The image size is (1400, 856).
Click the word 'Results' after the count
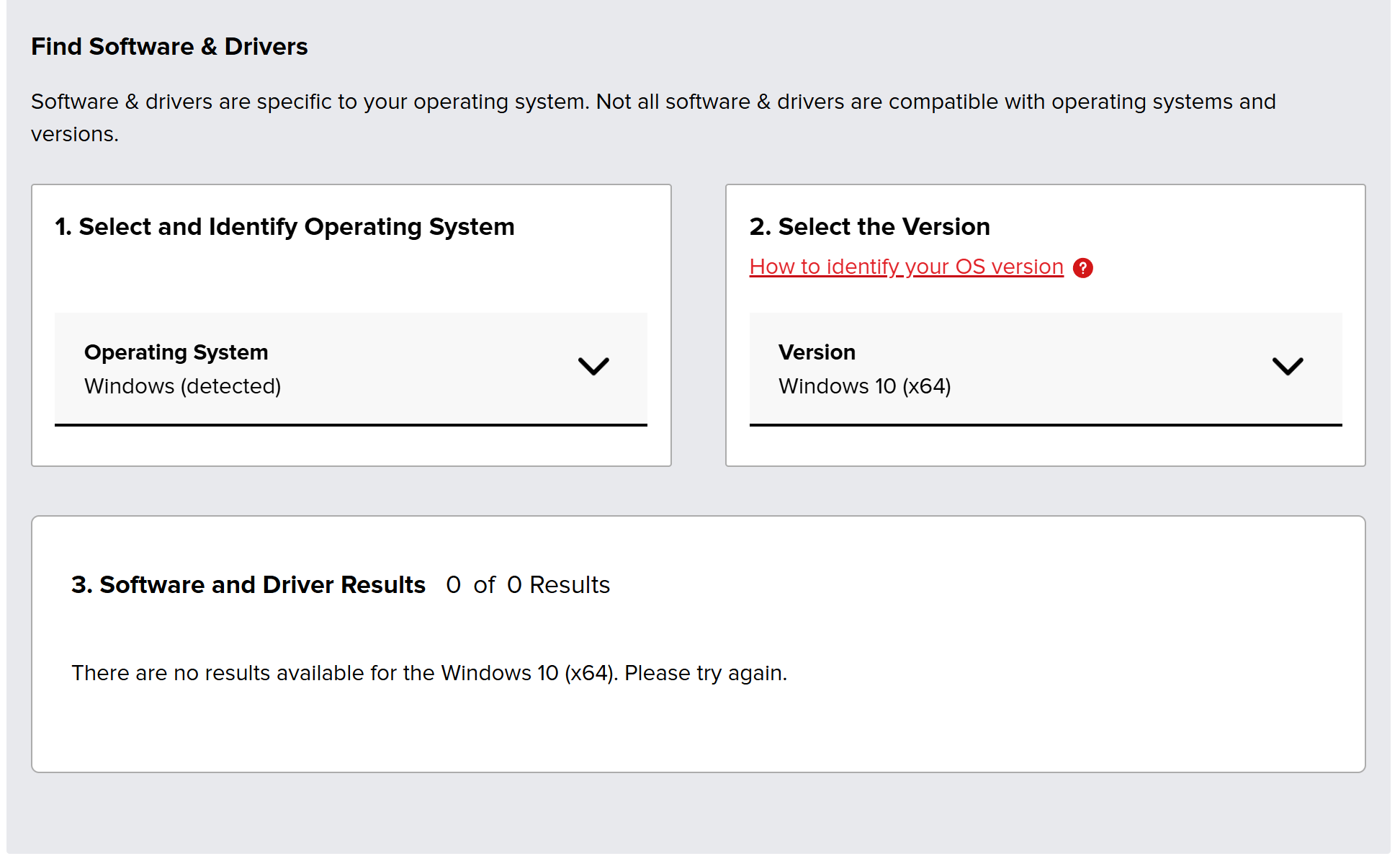pos(570,585)
